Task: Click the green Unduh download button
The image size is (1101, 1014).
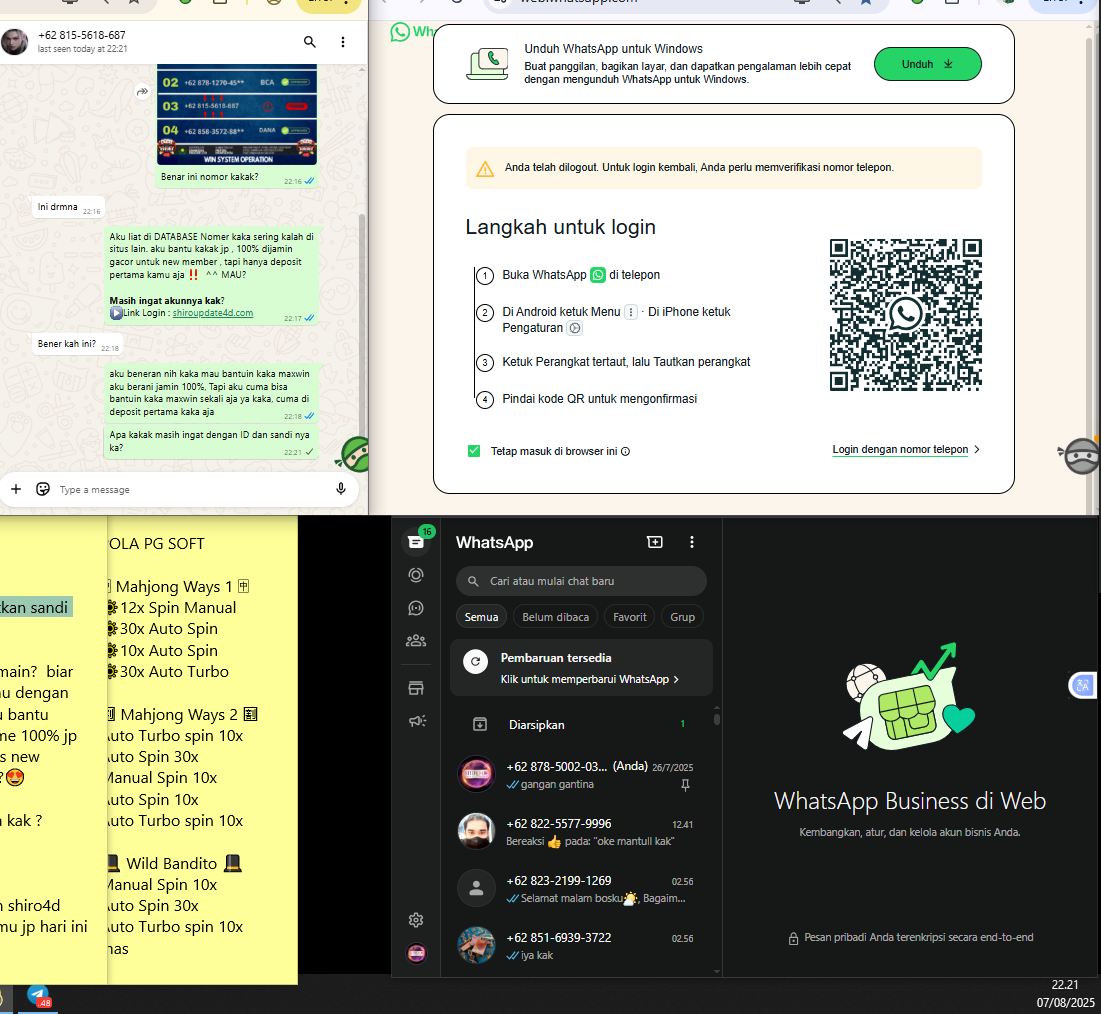Action: click(927, 64)
